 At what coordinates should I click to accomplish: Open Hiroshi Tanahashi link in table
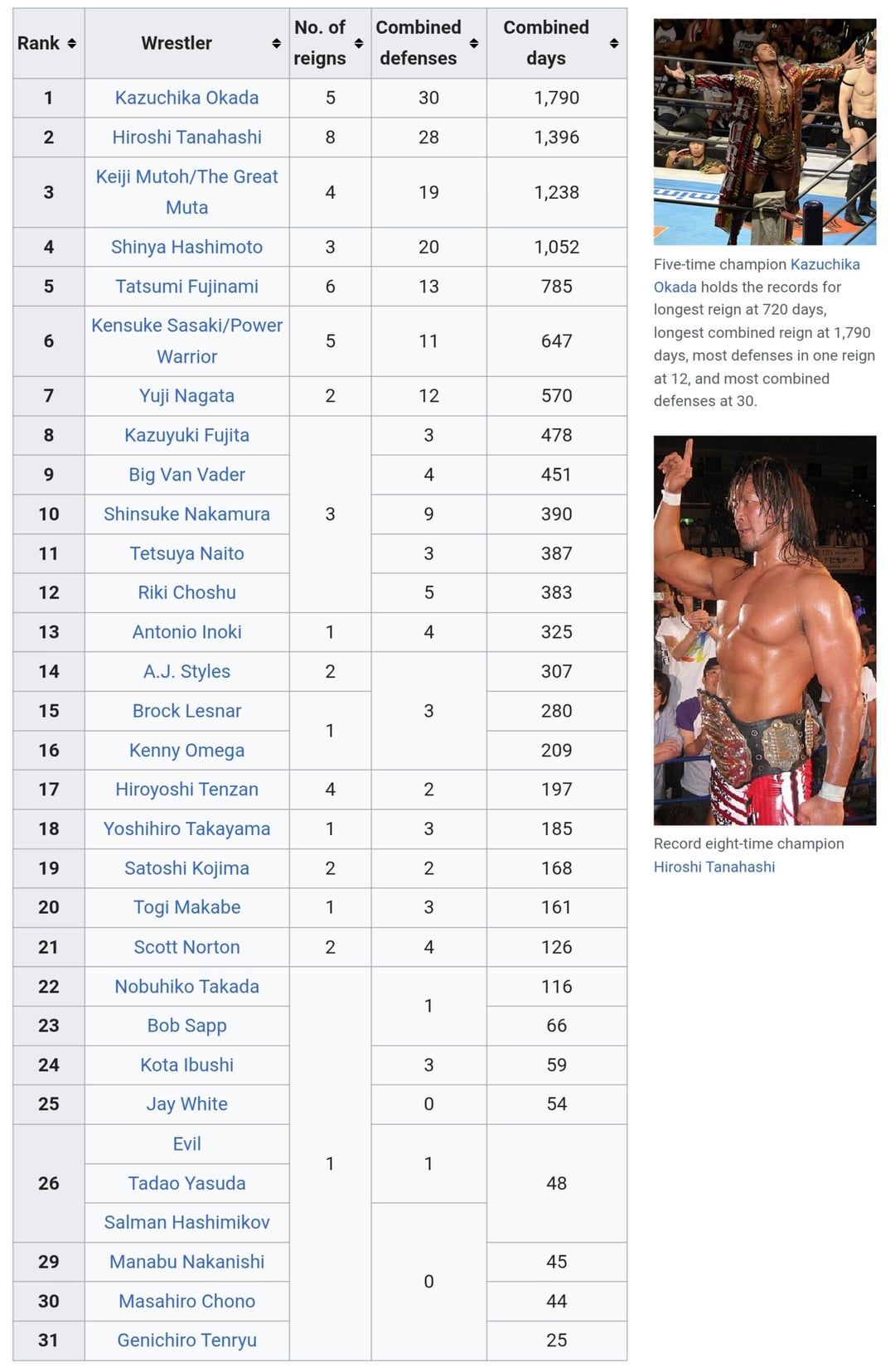pyautogui.click(x=186, y=138)
